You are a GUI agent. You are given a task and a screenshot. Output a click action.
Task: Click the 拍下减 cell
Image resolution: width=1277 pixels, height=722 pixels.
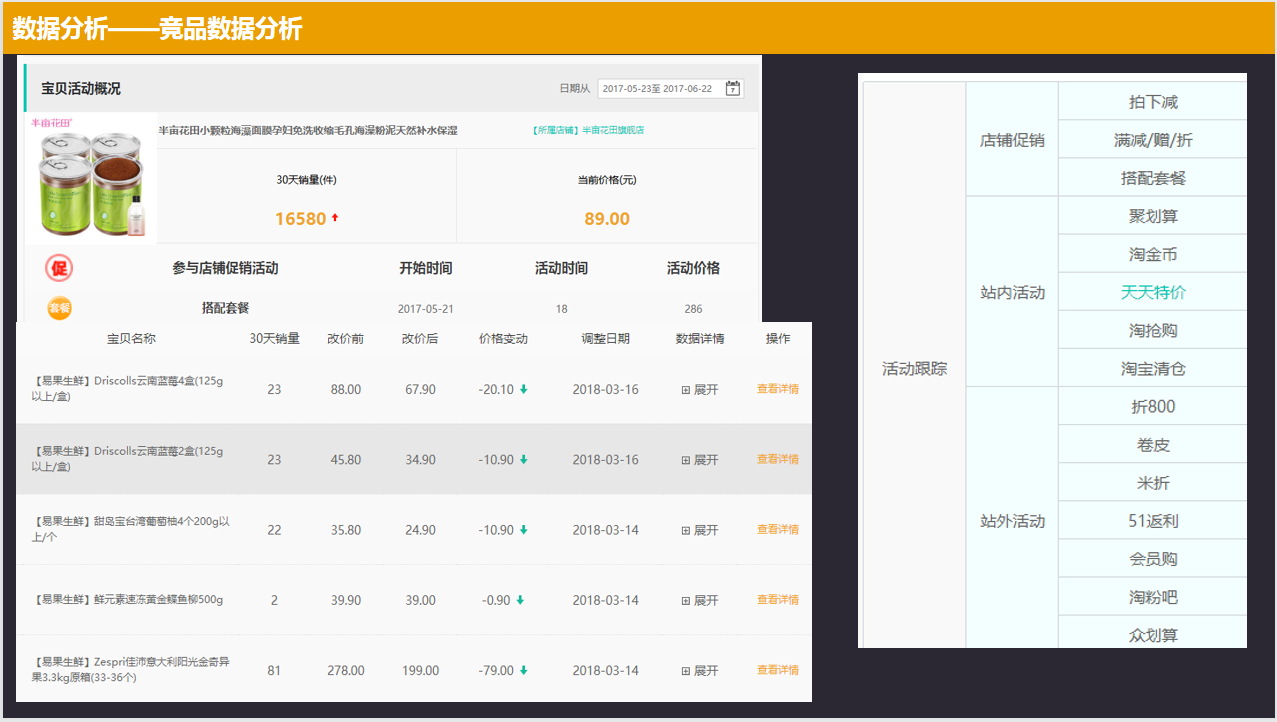pyautogui.click(x=1153, y=102)
